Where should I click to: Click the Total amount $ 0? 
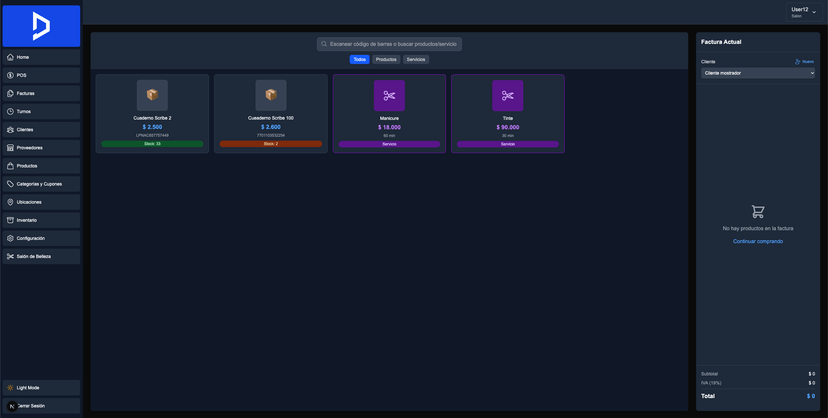point(811,396)
